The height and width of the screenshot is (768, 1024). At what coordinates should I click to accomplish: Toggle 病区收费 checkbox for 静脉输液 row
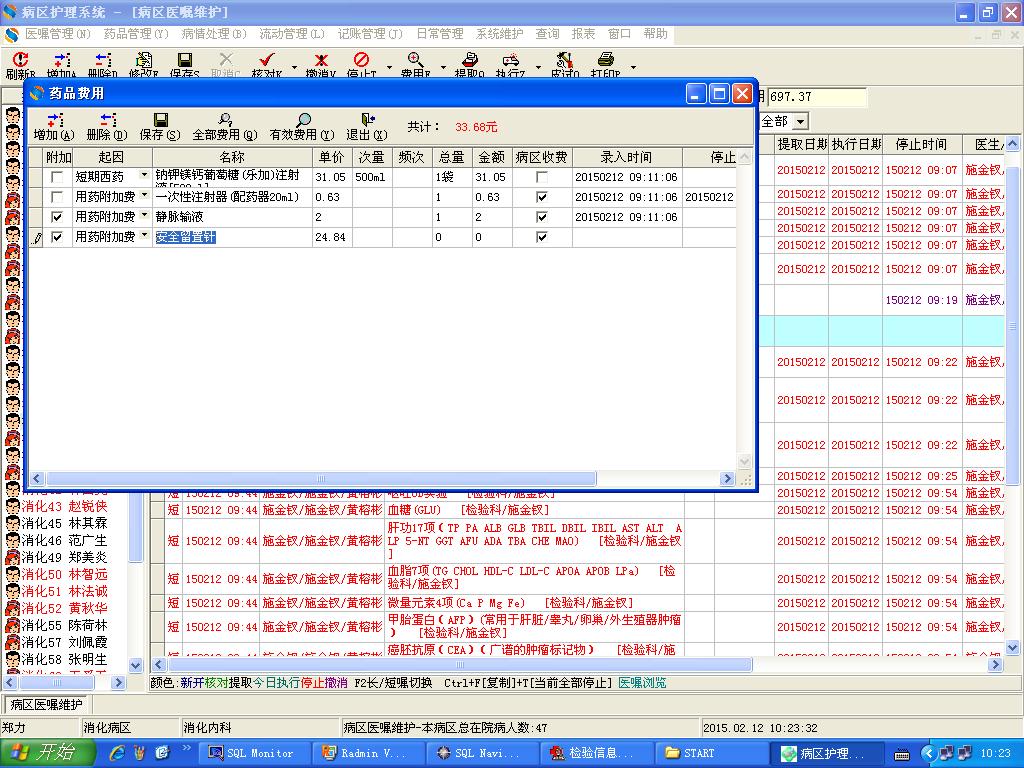[x=542, y=217]
